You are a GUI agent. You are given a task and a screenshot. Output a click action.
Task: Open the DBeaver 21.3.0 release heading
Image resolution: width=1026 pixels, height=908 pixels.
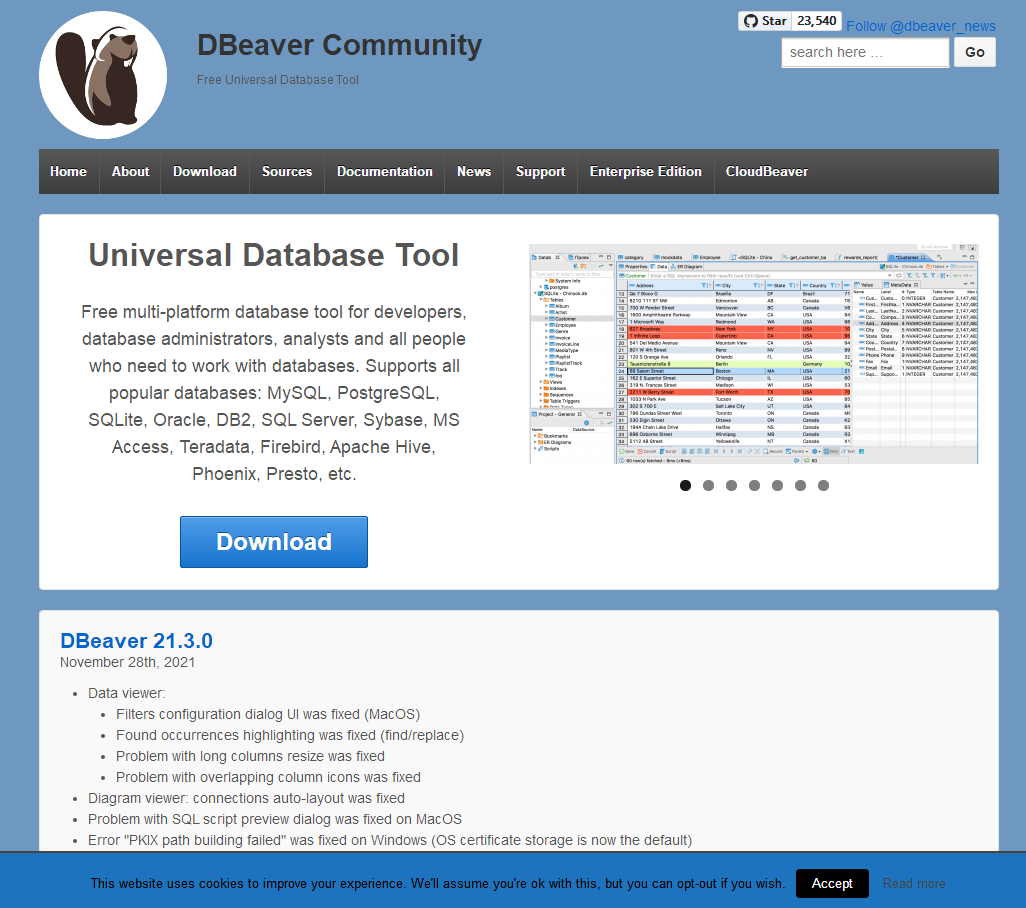pos(136,641)
